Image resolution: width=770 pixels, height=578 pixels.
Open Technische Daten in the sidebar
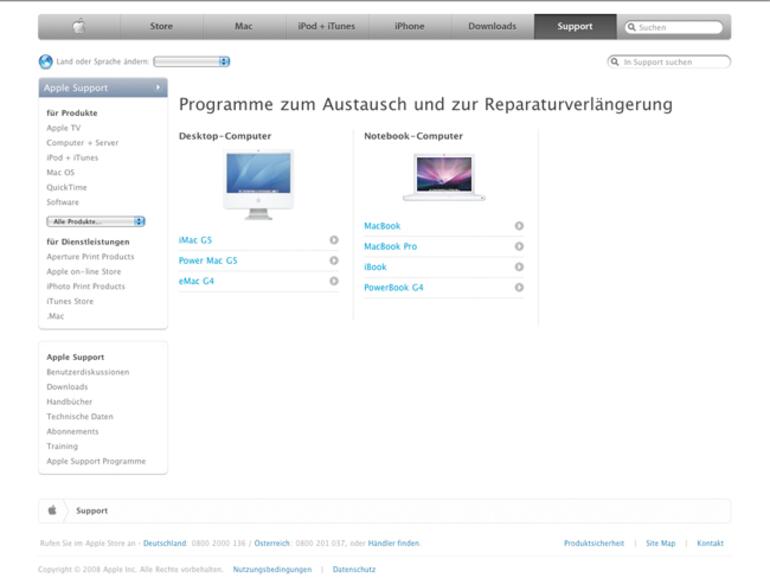tap(80, 416)
